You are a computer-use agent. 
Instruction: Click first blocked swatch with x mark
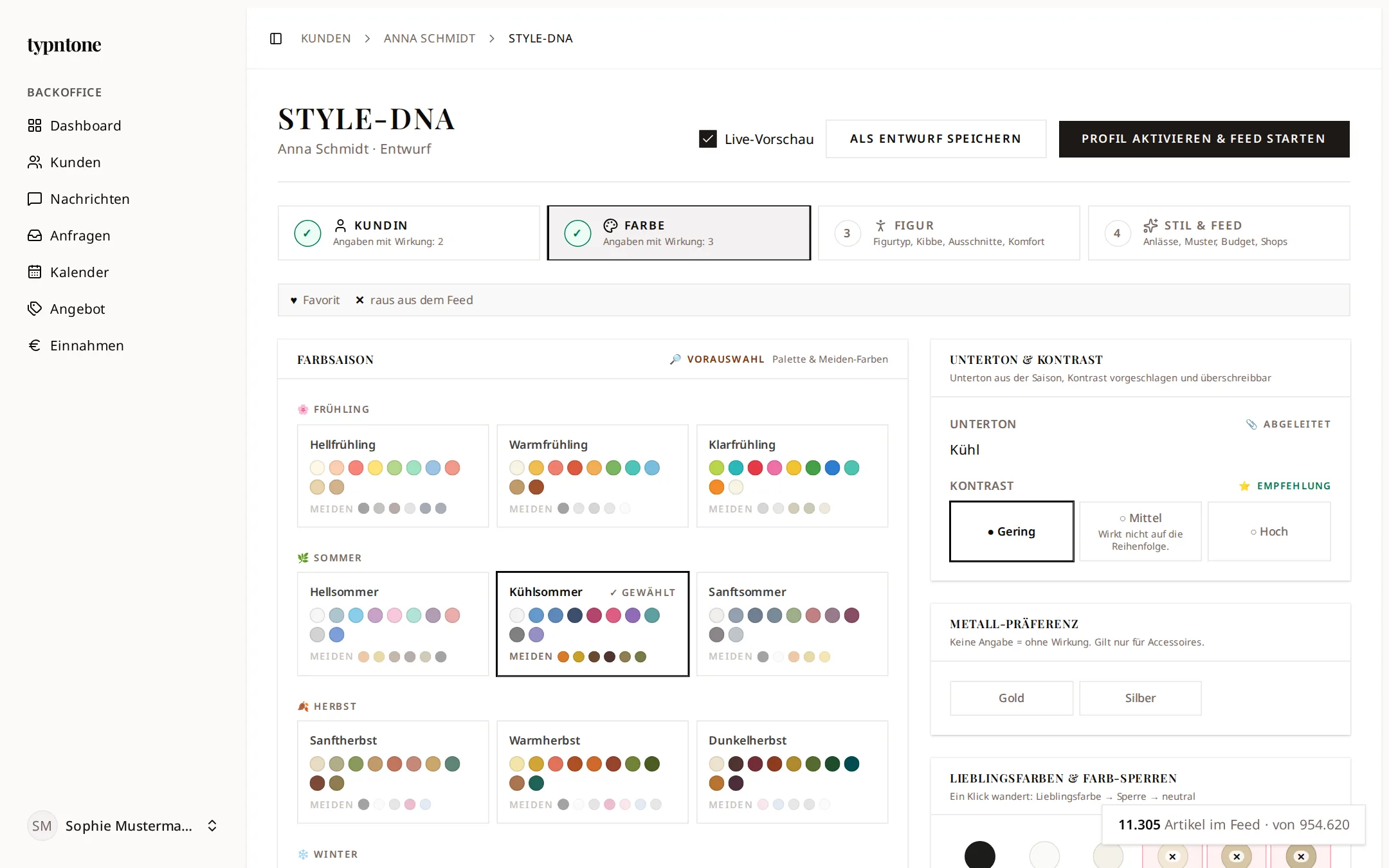point(1172,856)
